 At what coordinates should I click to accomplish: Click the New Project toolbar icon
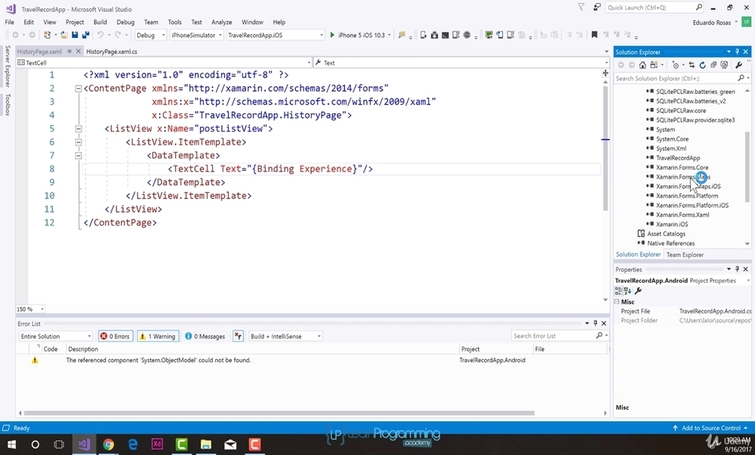[x=47, y=35]
